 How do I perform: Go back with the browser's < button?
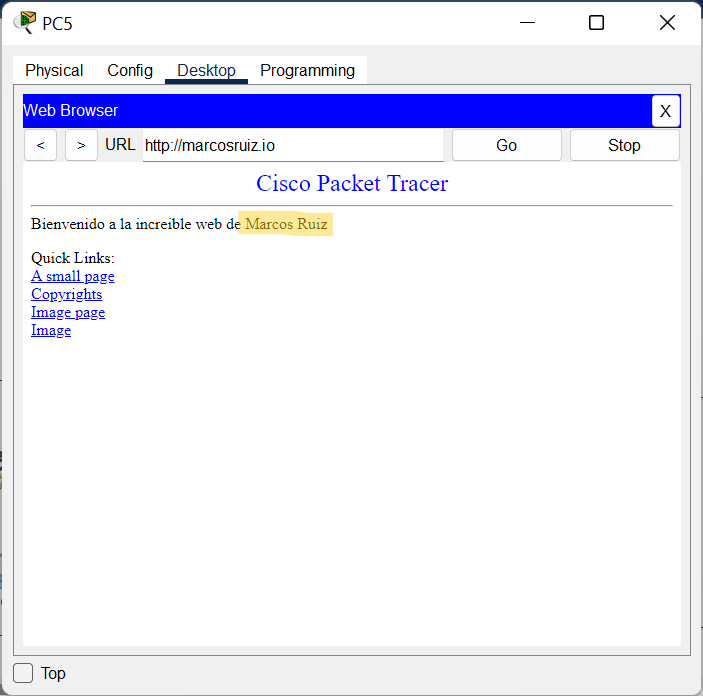pyautogui.click(x=40, y=145)
